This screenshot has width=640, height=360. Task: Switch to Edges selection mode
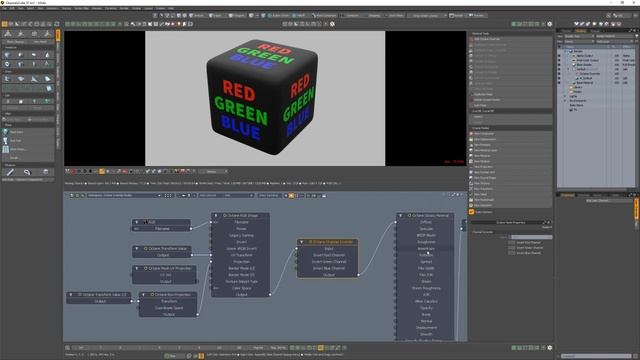(x=215, y=16)
